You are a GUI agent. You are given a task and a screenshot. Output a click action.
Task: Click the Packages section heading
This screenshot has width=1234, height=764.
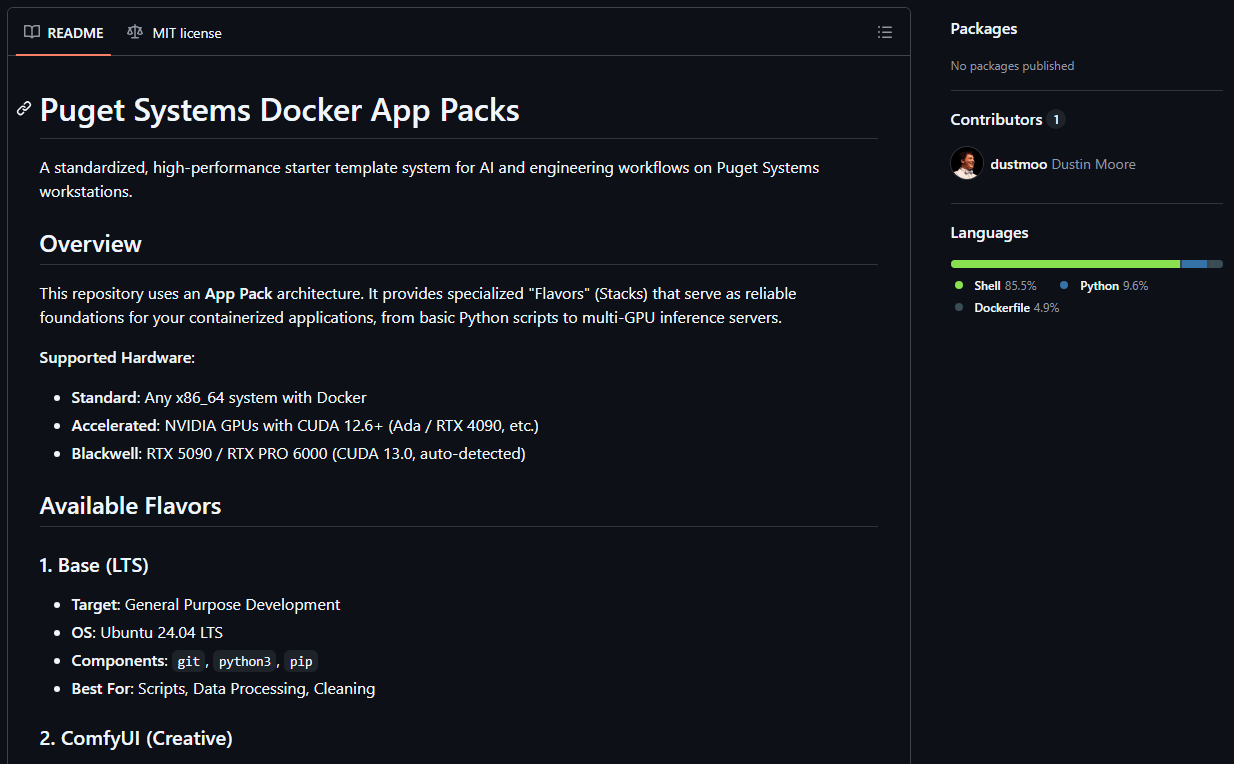click(983, 29)
